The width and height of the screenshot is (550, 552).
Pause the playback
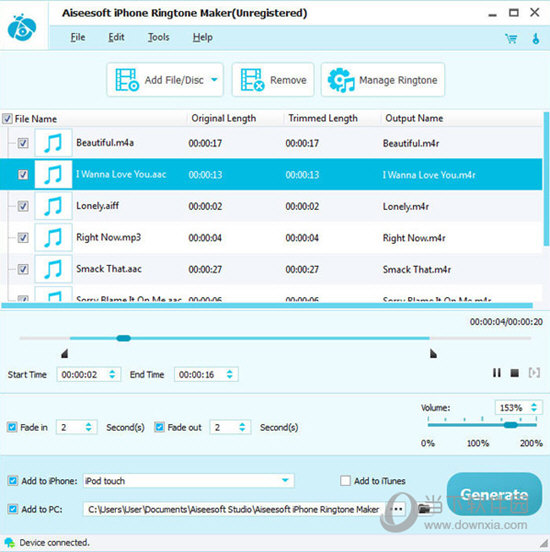496,373
